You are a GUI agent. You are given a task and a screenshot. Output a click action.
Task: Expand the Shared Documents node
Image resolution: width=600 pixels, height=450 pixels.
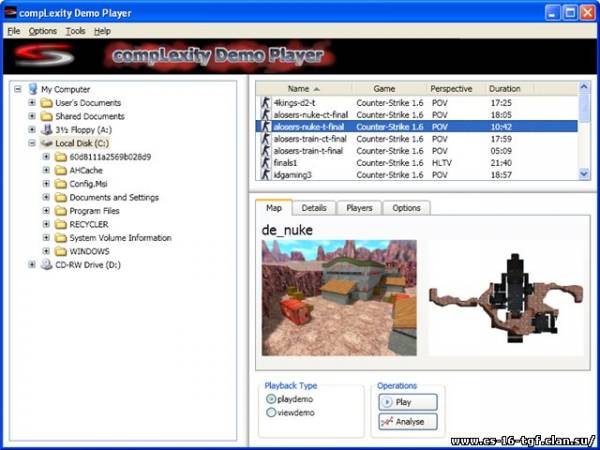[32, 116]
